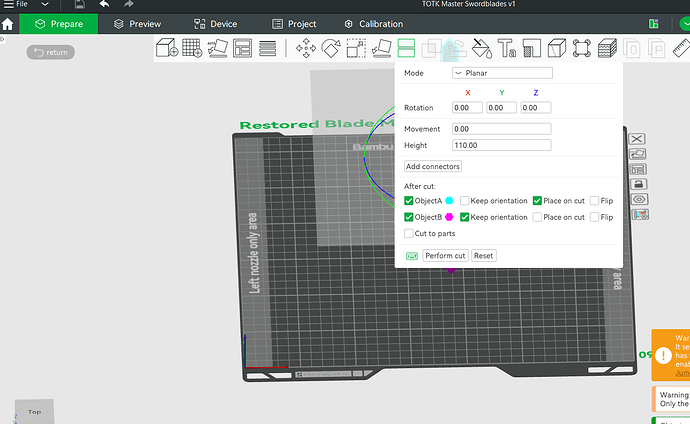
Task: Click the Perform cut button
Action: [x=445, y=256]
